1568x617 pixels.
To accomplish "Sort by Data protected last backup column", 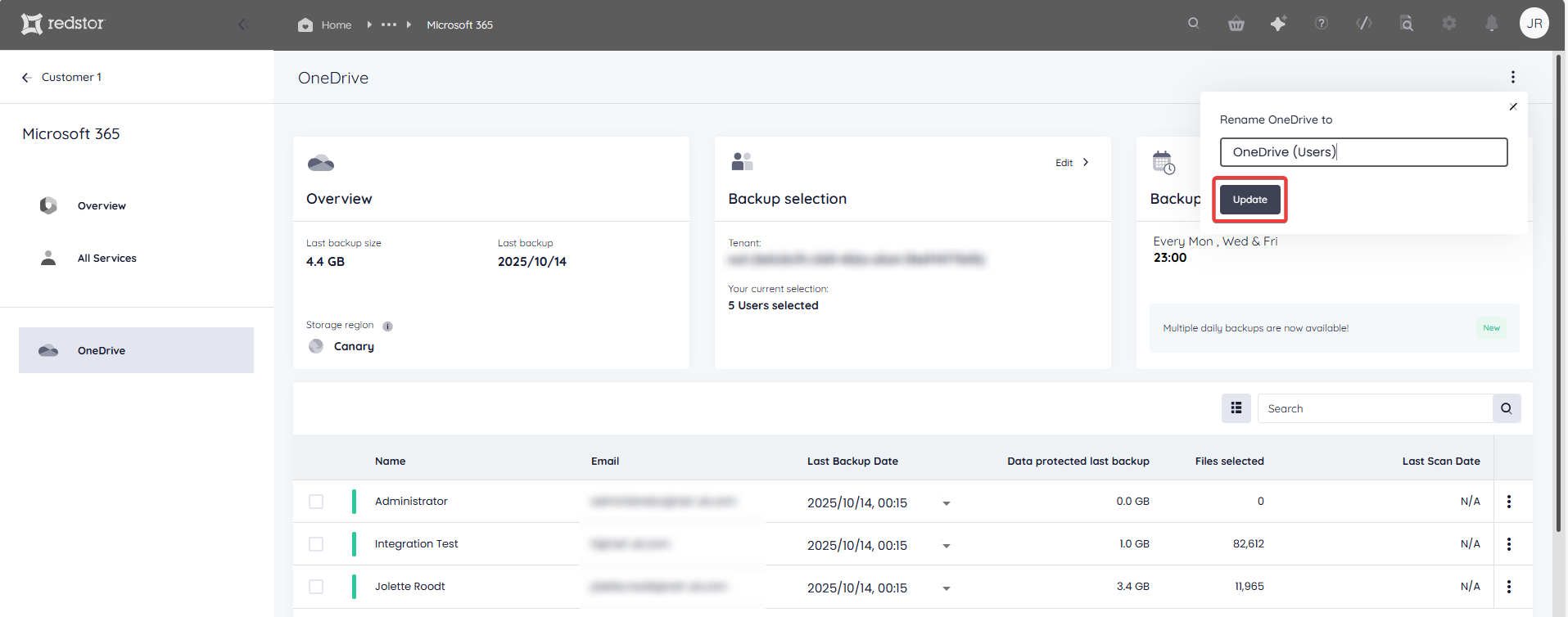I will tap(1078, 462).
